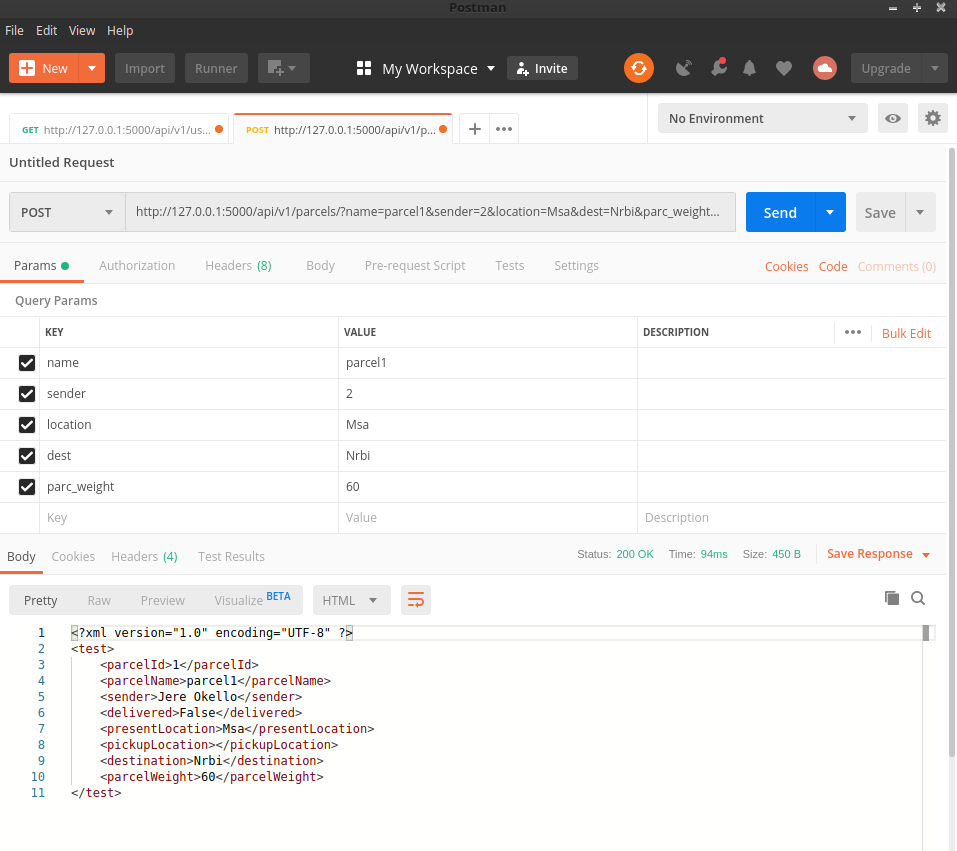
Task: Switch to the Authorization tab
Action: [137, 266]
